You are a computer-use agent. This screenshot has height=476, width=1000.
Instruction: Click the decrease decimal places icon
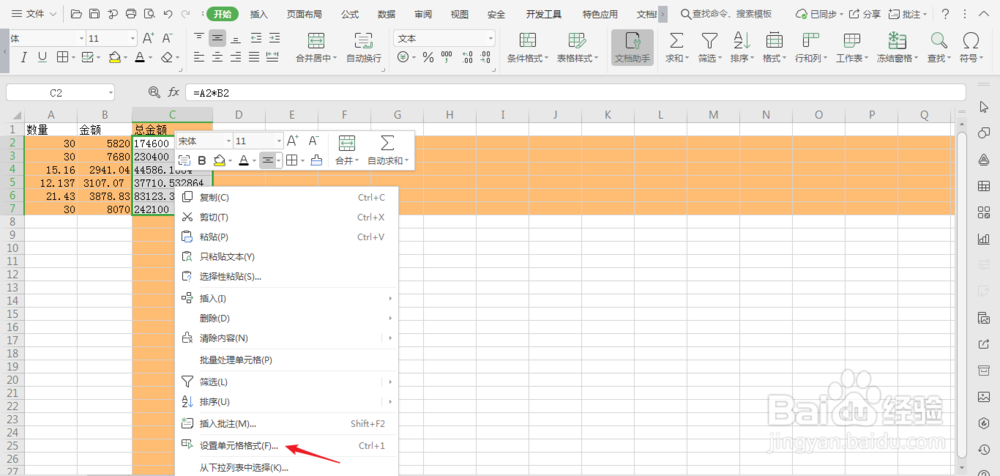(486, 57)
